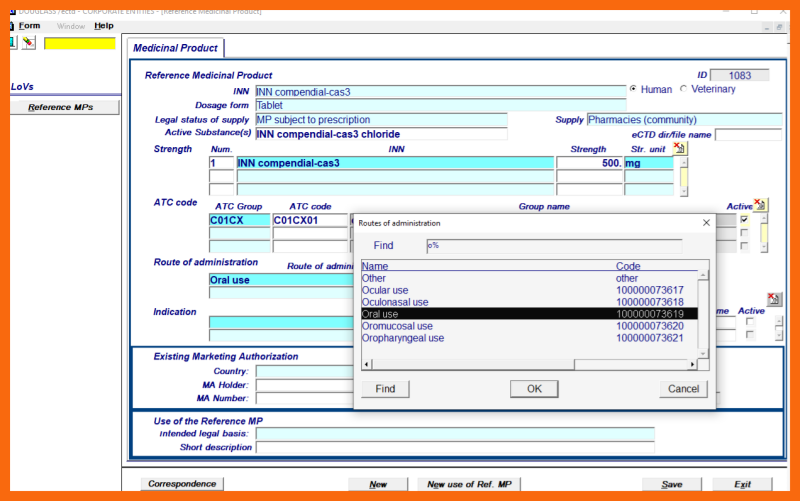Select the Human radio button
This screenshot has width=800, height=501.
[x=633, y=89]
